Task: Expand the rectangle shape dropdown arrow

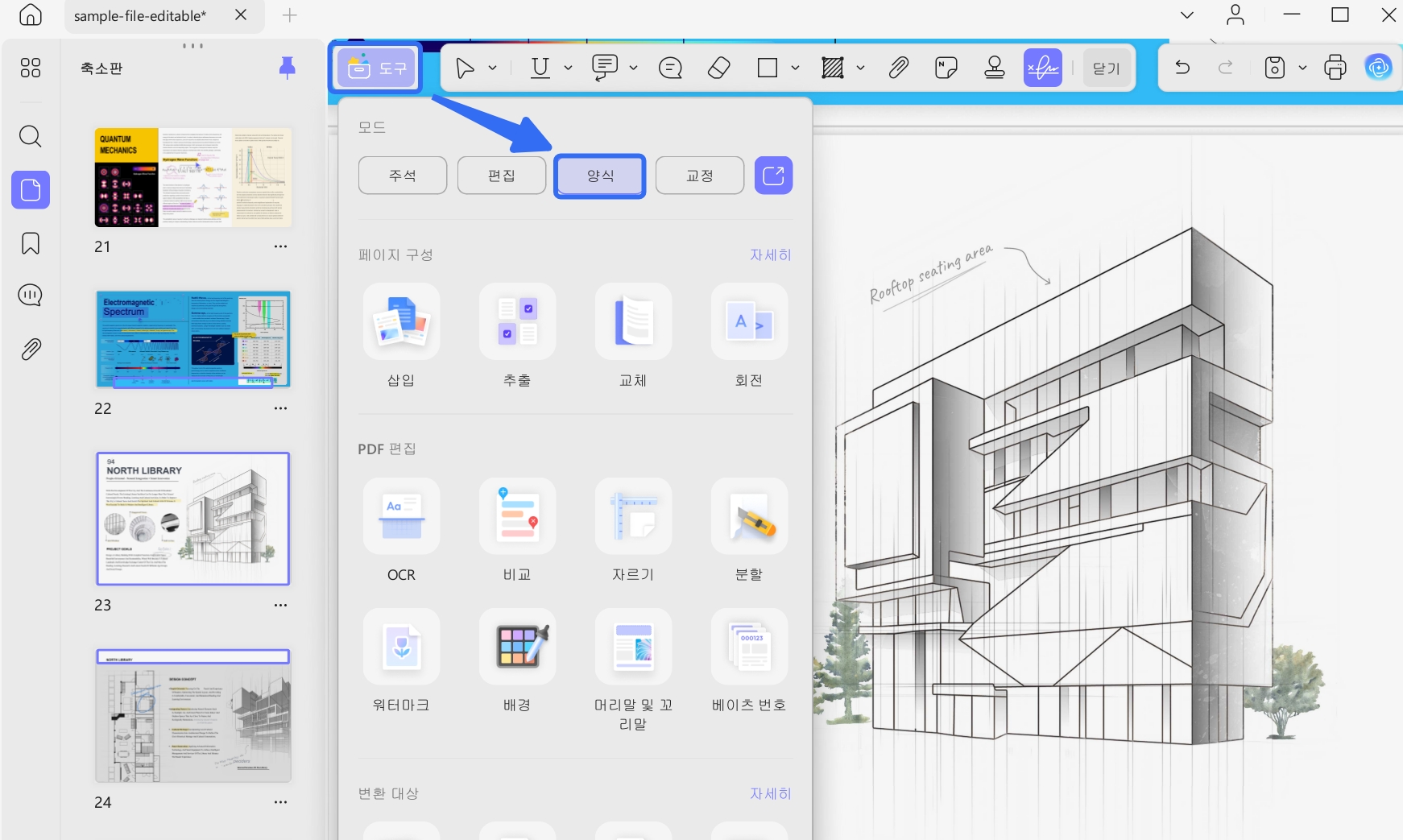Action: (795, 68)
